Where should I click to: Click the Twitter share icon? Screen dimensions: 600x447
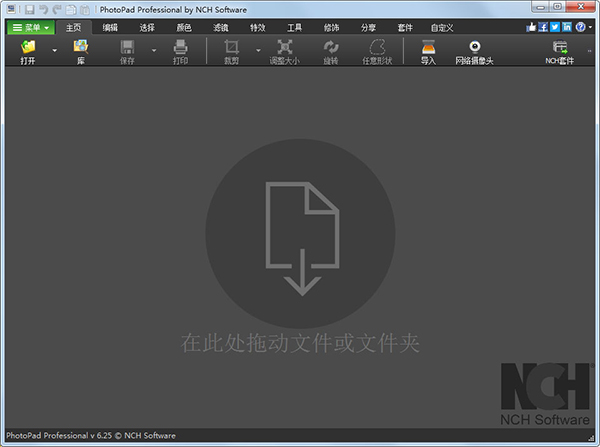(556, 27)
